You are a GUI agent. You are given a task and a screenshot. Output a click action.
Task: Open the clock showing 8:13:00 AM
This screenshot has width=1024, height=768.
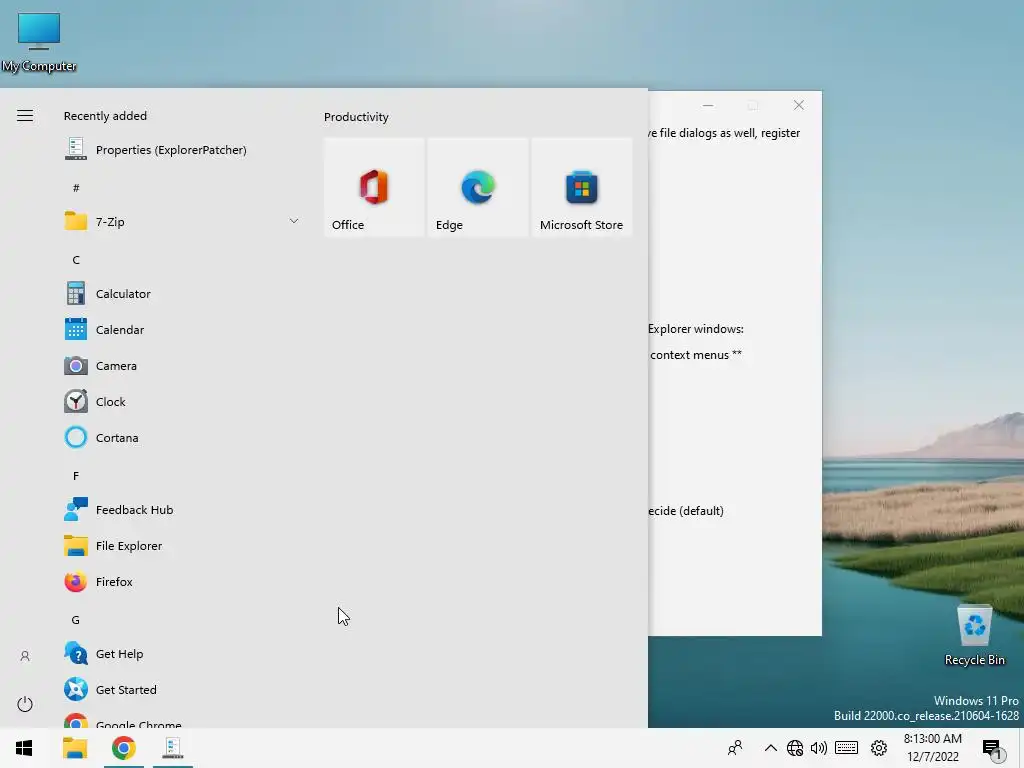(x=933, y=748)
